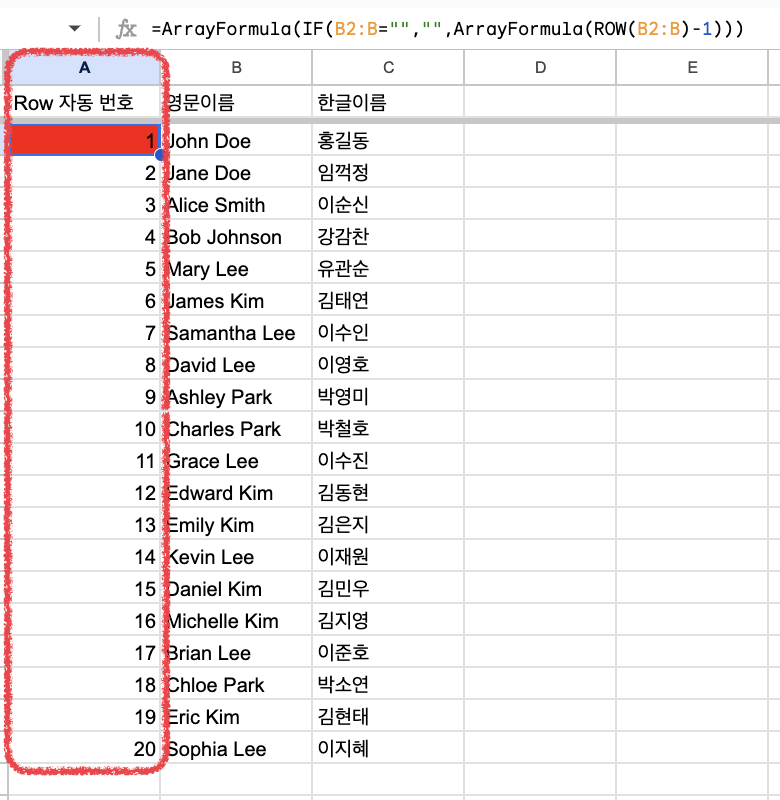This screenshot has width=780, height=800.
Task: Click the formula bar with the ArrayFormula text
Action: pos(447,29)
